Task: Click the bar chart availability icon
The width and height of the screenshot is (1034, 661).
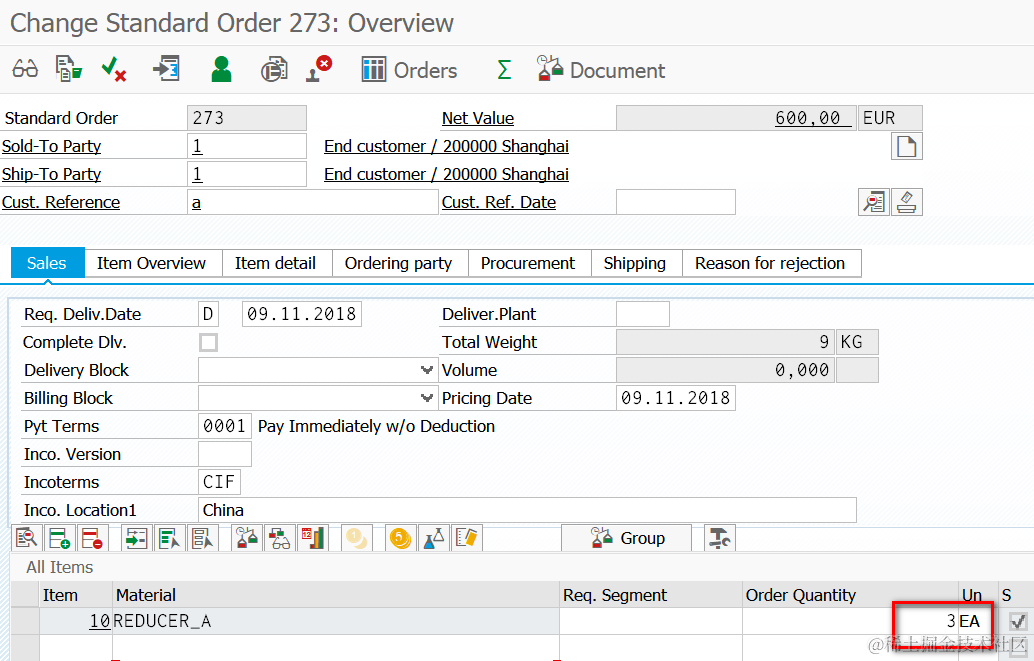Action: pos(313,538)
